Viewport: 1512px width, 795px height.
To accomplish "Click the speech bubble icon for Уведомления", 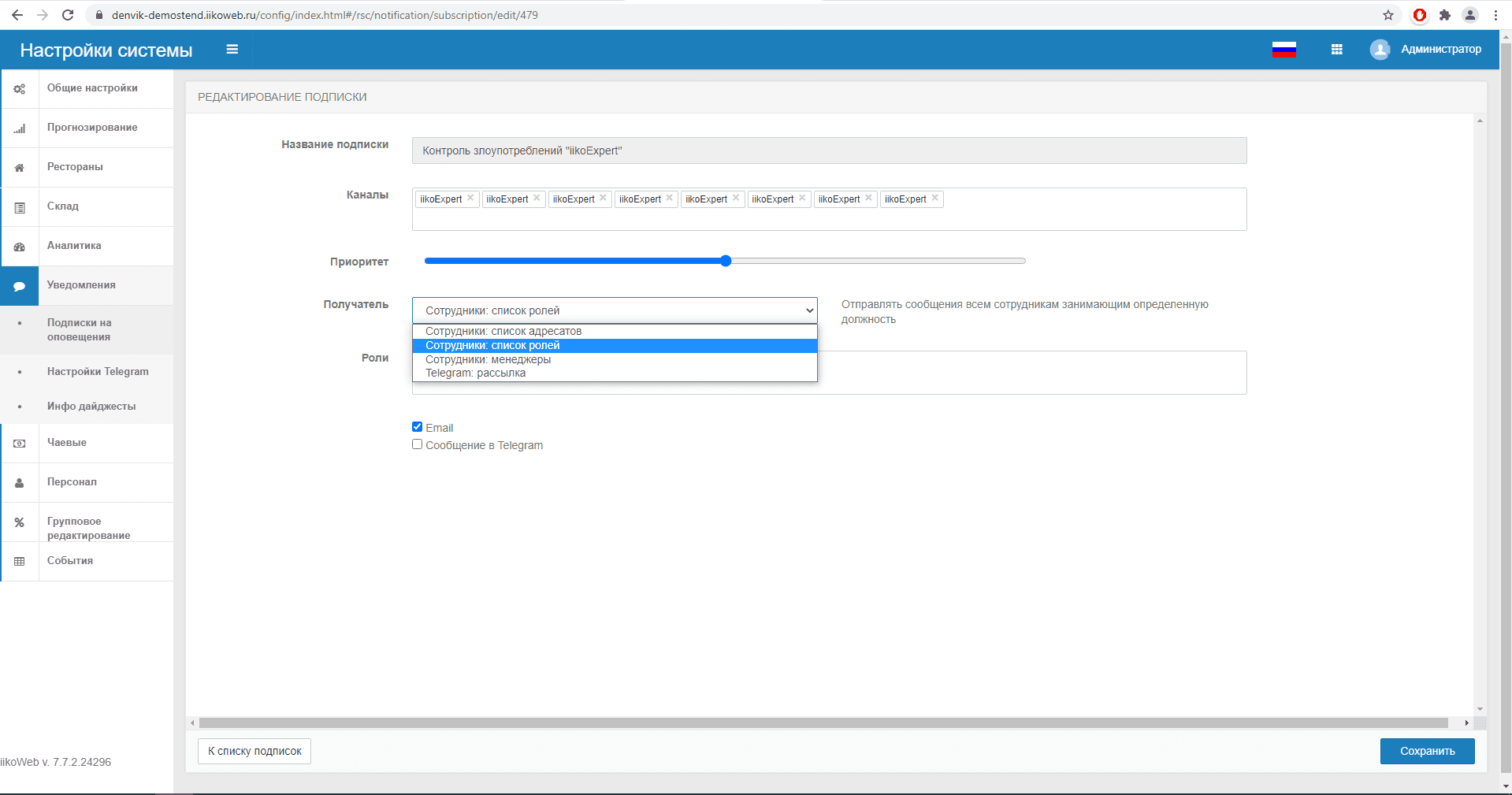I will coord(20,286).
